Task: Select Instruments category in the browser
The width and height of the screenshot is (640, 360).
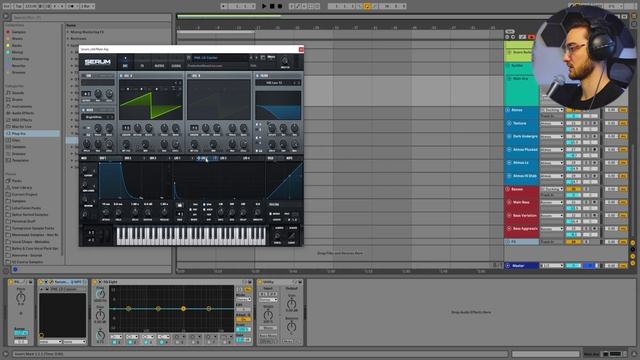Action: [22, 106]
